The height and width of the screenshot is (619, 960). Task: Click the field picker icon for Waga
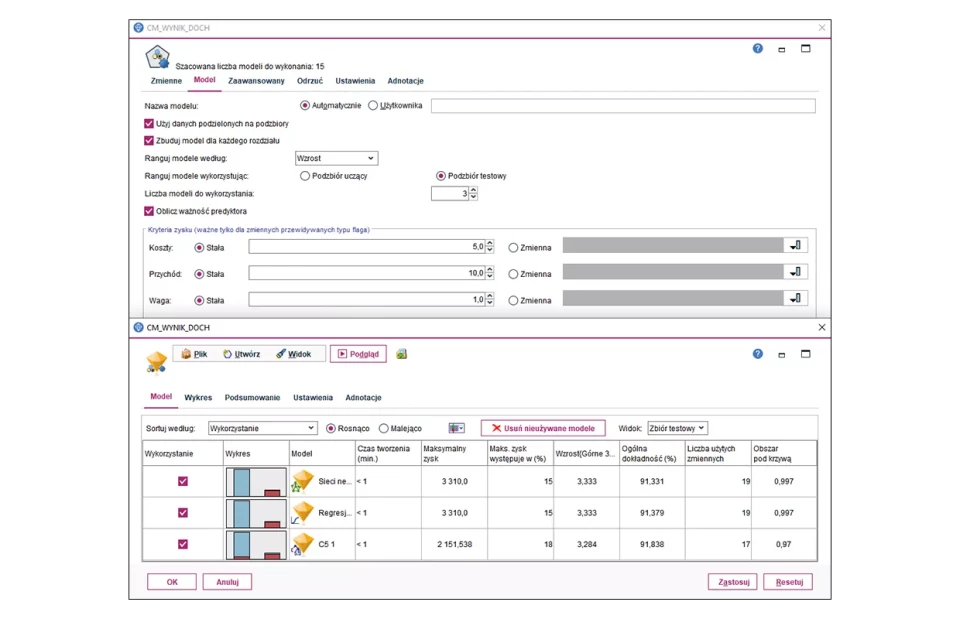click(x=796, y=298)
